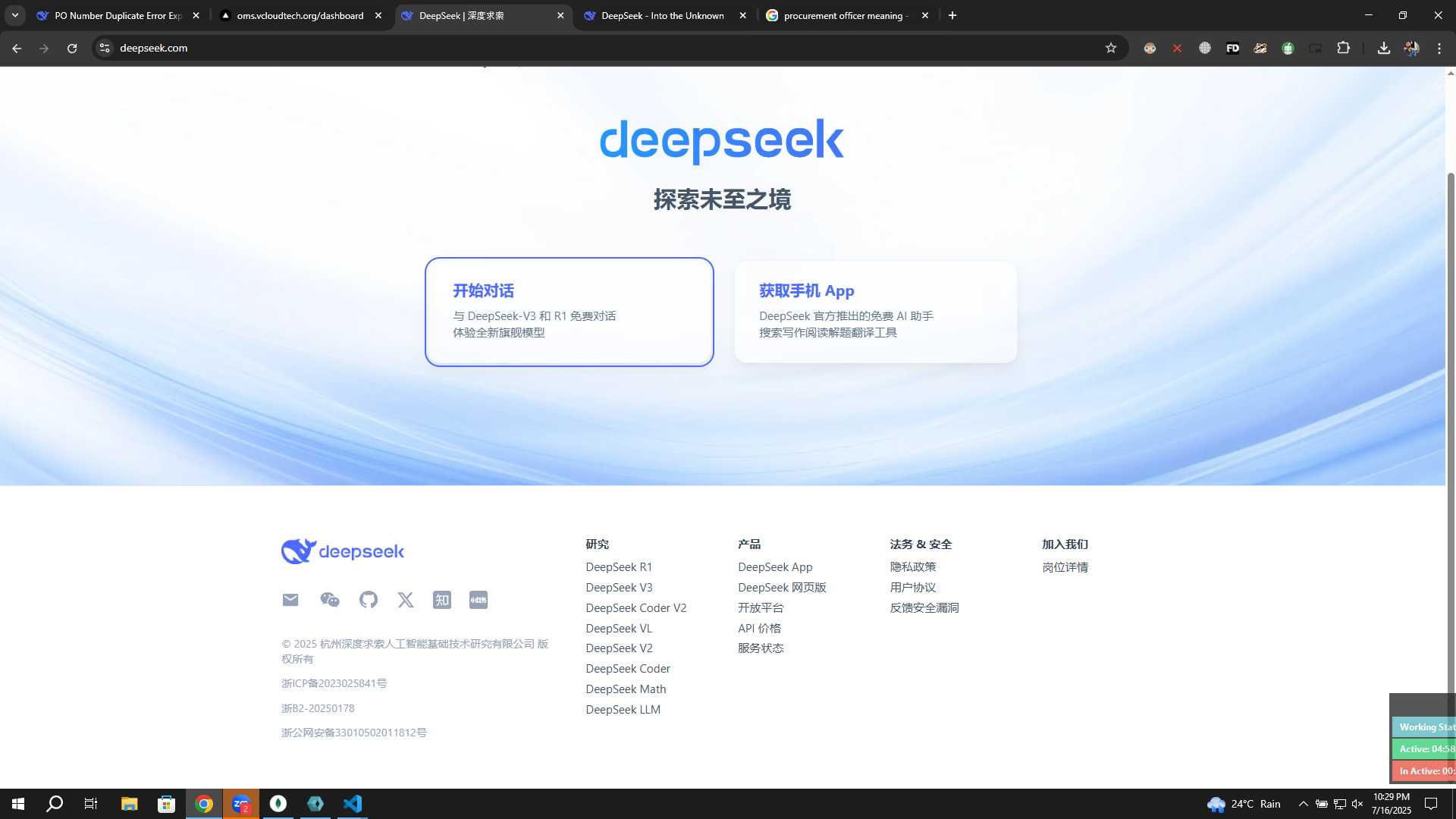Close the procurement officer meaning tab
The image size is (1456, 819).
coord(924,15)
